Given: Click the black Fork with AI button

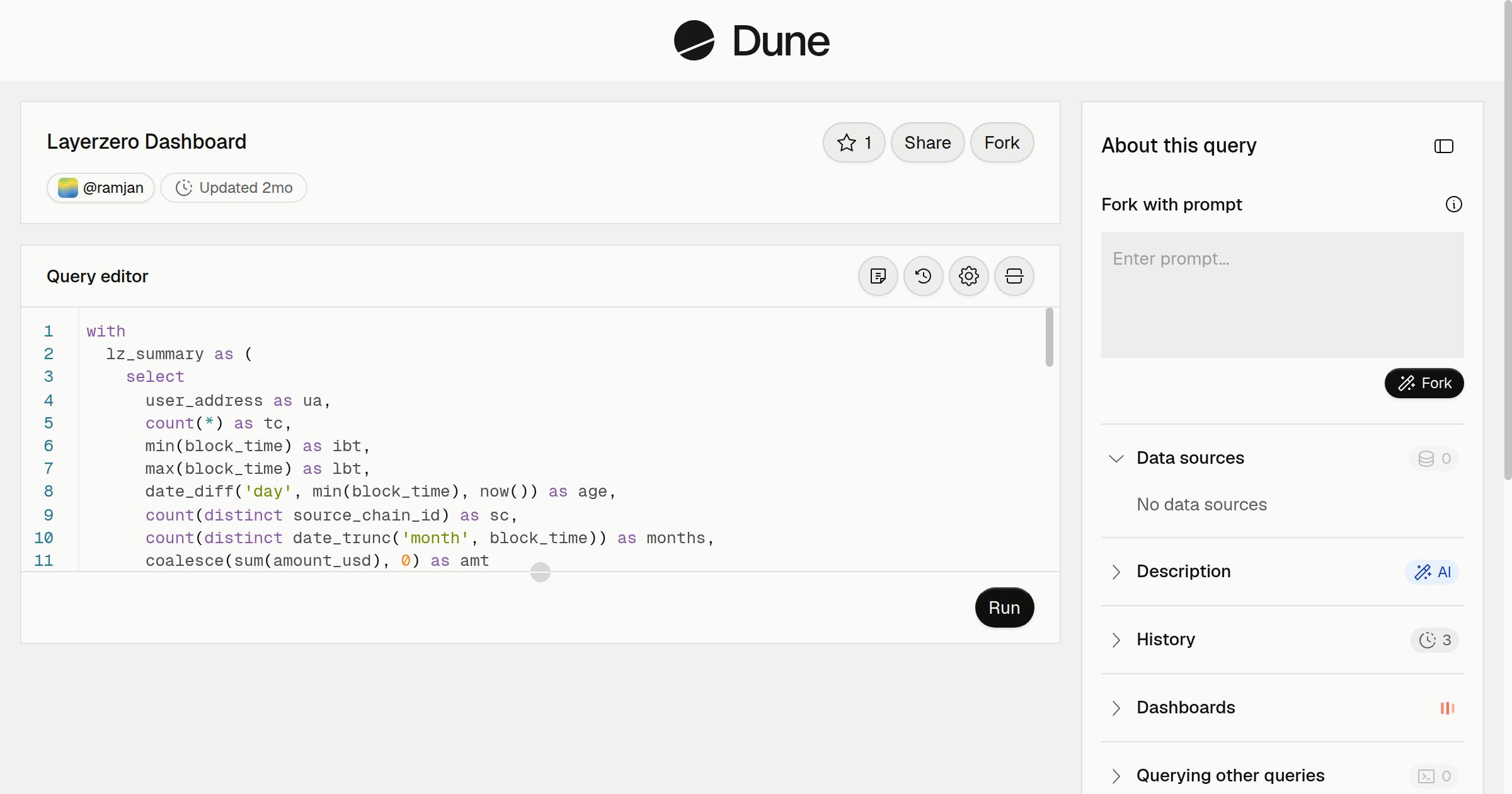Looking at the screenshot, I should tap(1424, 383).
